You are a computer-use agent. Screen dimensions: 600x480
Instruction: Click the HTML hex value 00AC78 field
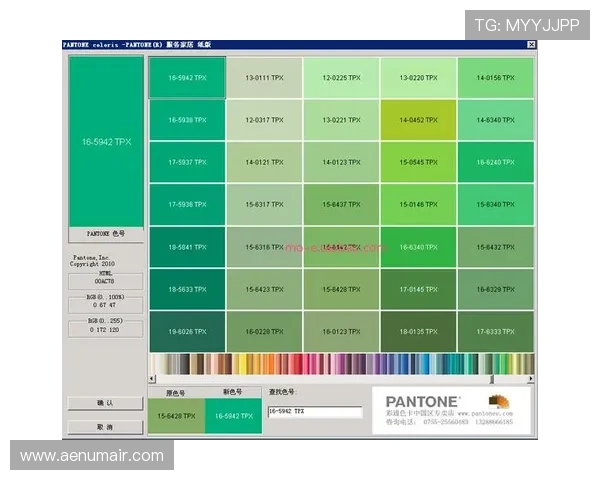tap(105, 282)
